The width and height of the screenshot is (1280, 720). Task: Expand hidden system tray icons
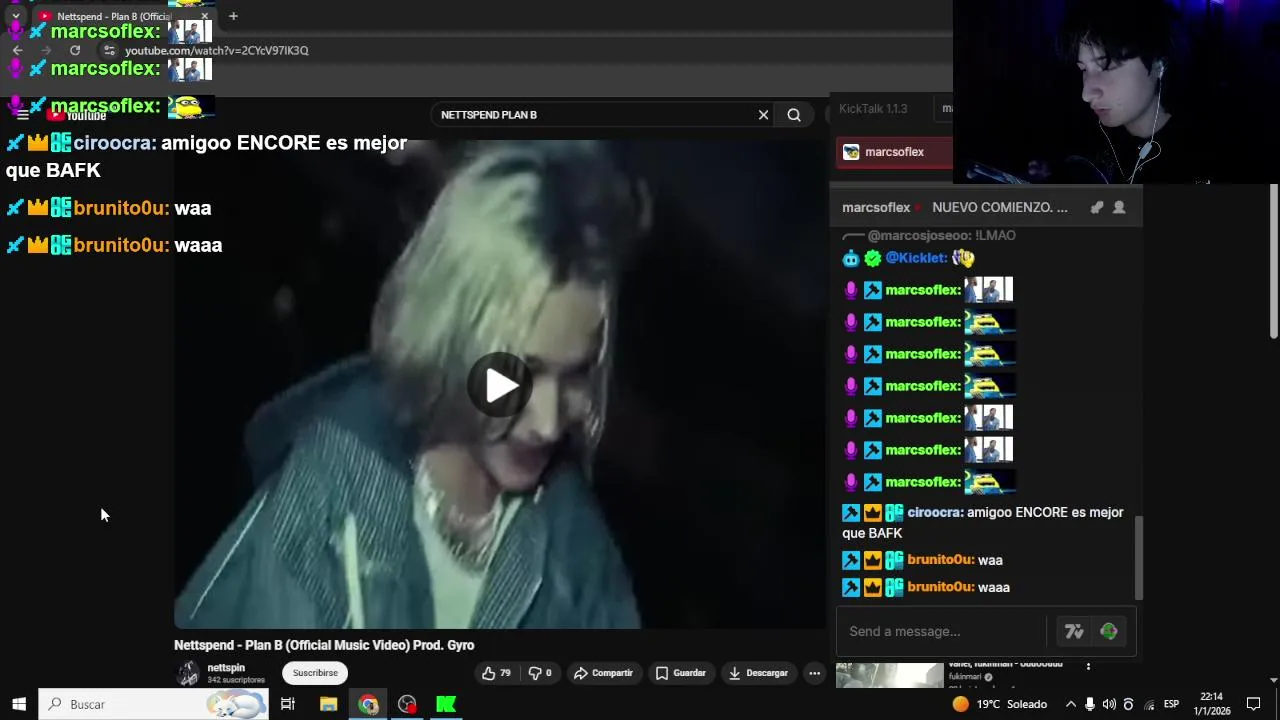[1071, 704]
